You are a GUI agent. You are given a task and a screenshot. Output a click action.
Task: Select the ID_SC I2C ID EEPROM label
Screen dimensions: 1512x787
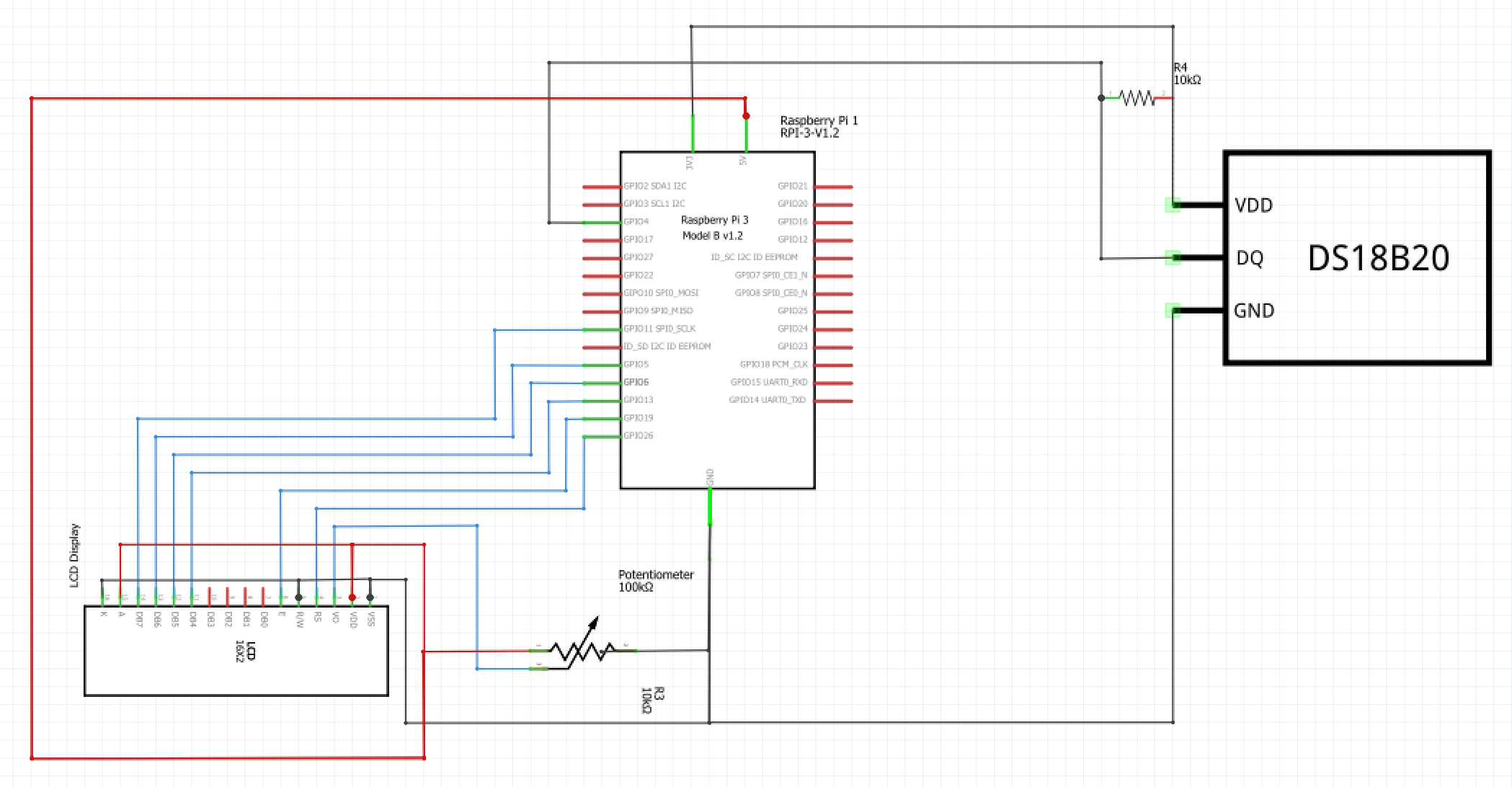point(754,257)
